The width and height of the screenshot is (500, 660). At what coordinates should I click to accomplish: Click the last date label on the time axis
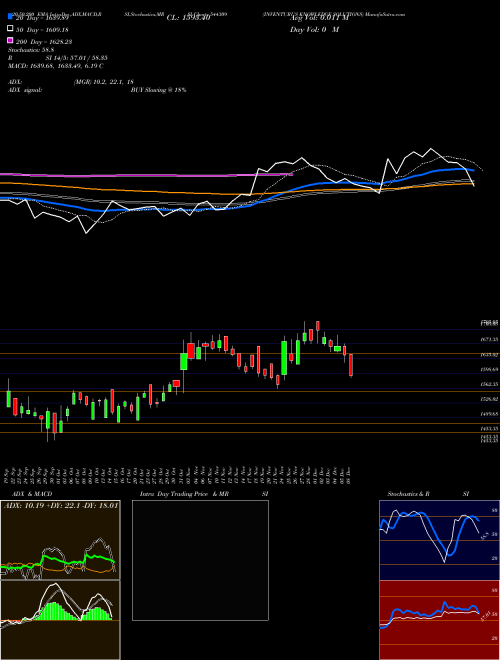pyautogui.click(x=350, y=475)
